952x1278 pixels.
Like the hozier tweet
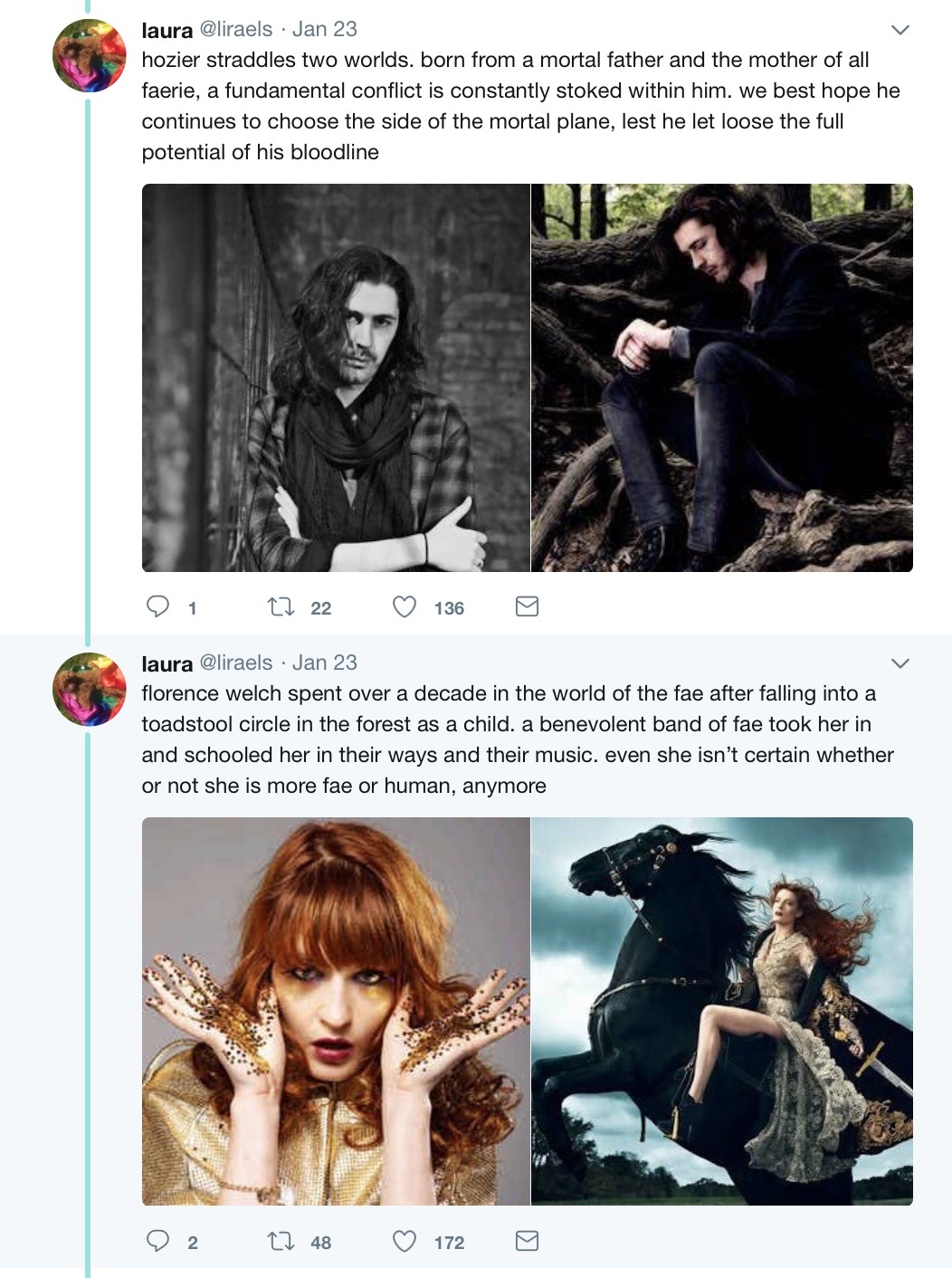tap(405, 606)
